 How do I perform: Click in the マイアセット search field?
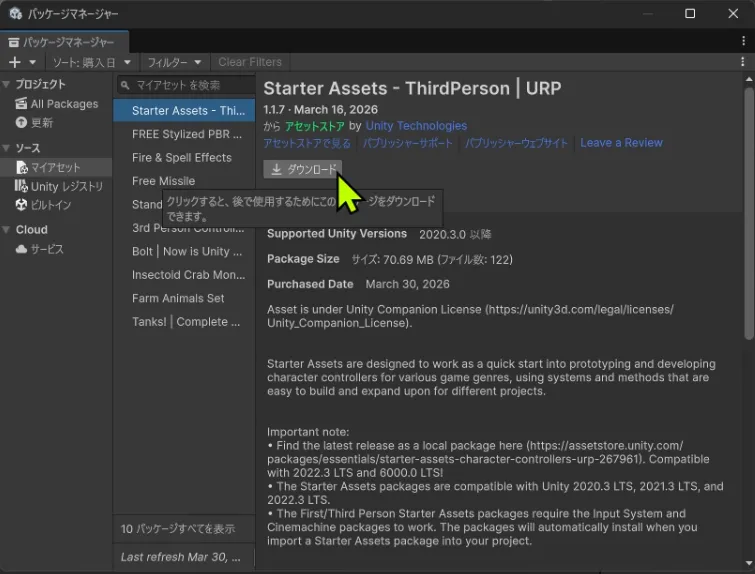[190, 85]
